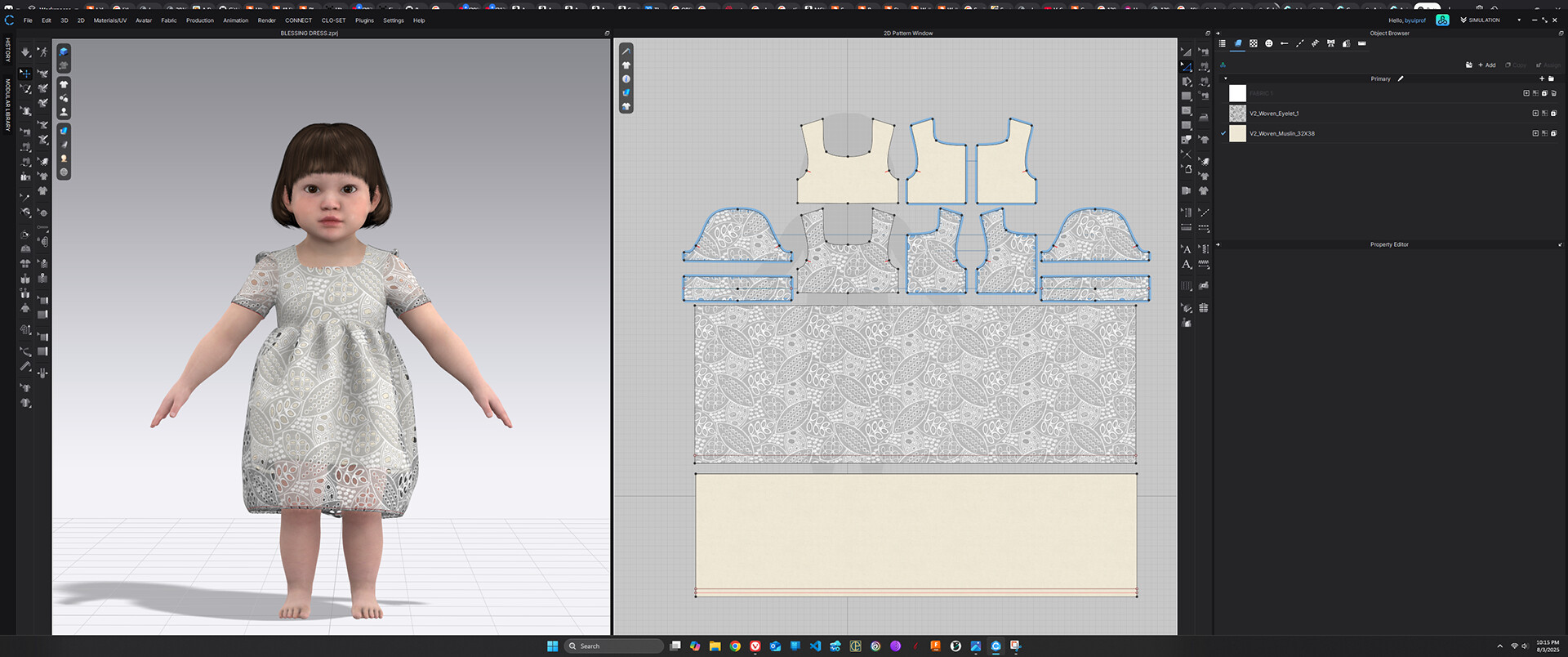Toggle checkmark on V2_Woven_Muslin_32X38 fabric
The width and height of the screenshot is (1568, 657).
click(x=1223, y=133)
